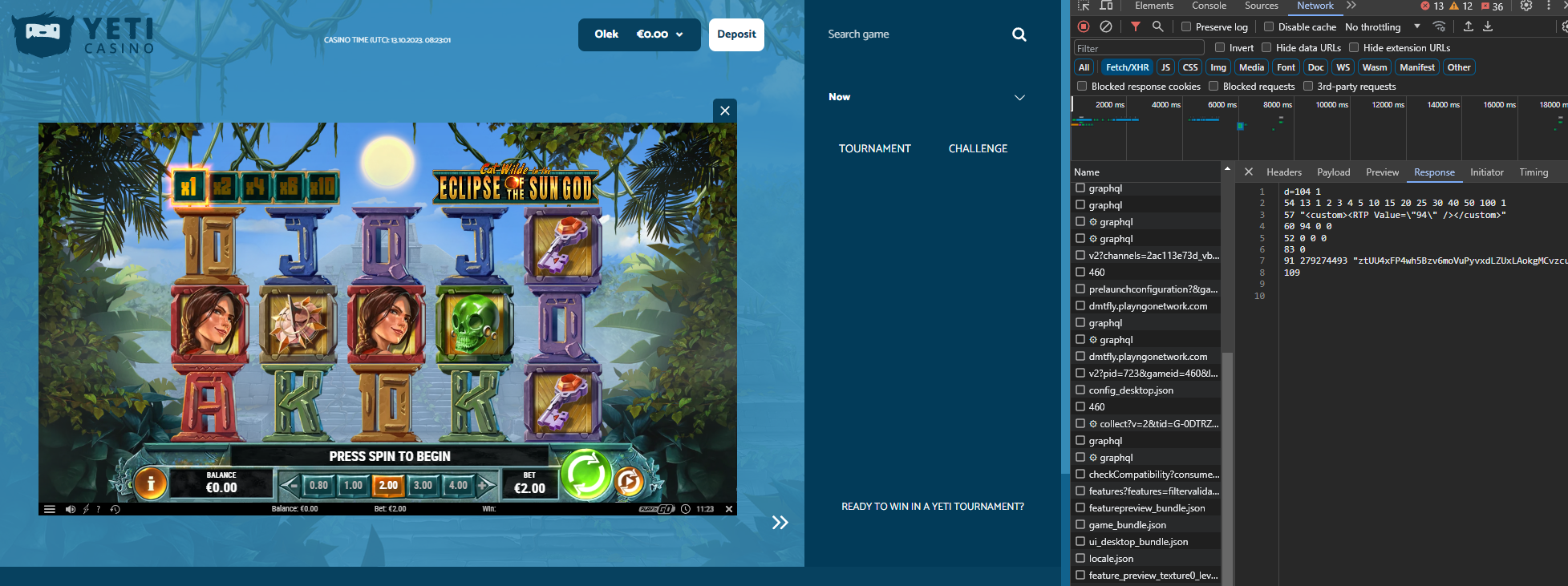1568x586 pixels.
Task: Select the WS request type filter
Action: point(1343,67)
